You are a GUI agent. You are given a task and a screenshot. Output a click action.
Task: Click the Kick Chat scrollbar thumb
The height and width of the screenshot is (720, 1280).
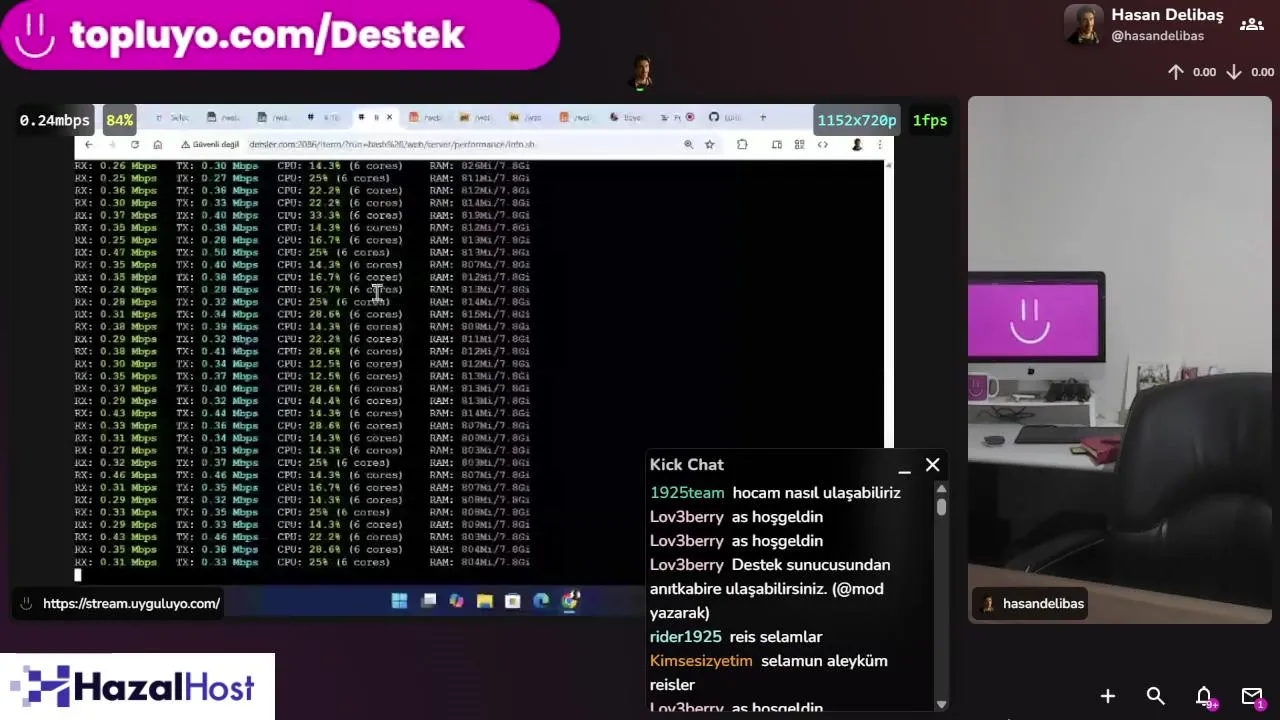[x=941, y=506]
